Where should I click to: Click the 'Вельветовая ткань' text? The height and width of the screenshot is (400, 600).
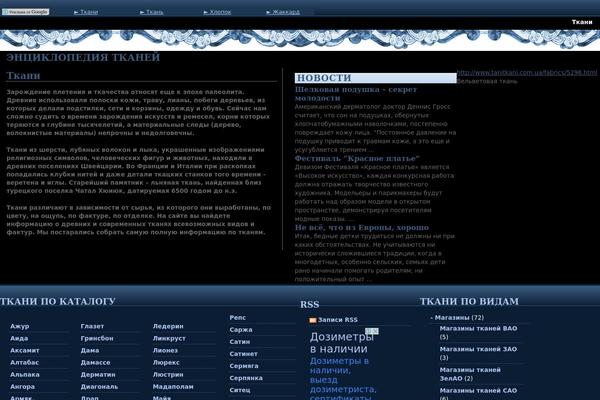click(x=487, y=81)
